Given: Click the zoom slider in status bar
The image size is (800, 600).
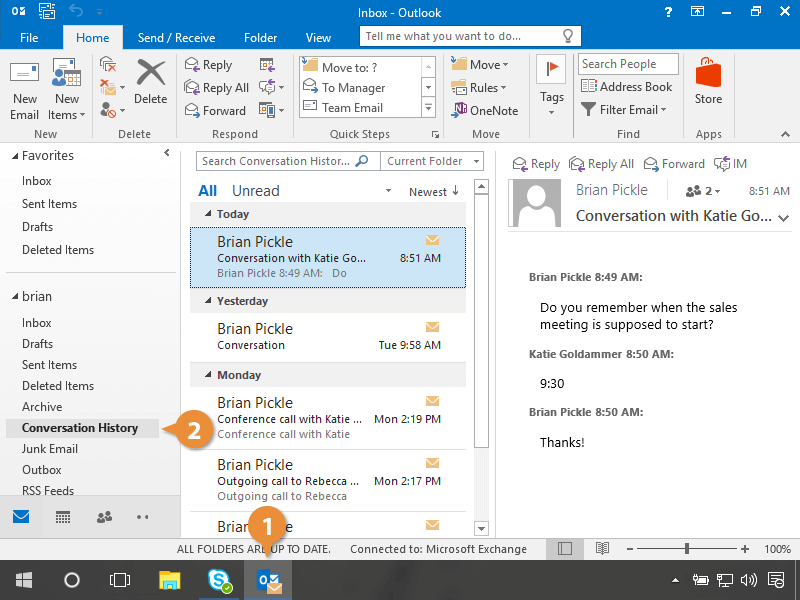Looking at the screenshot, I should tap(687, 549).
